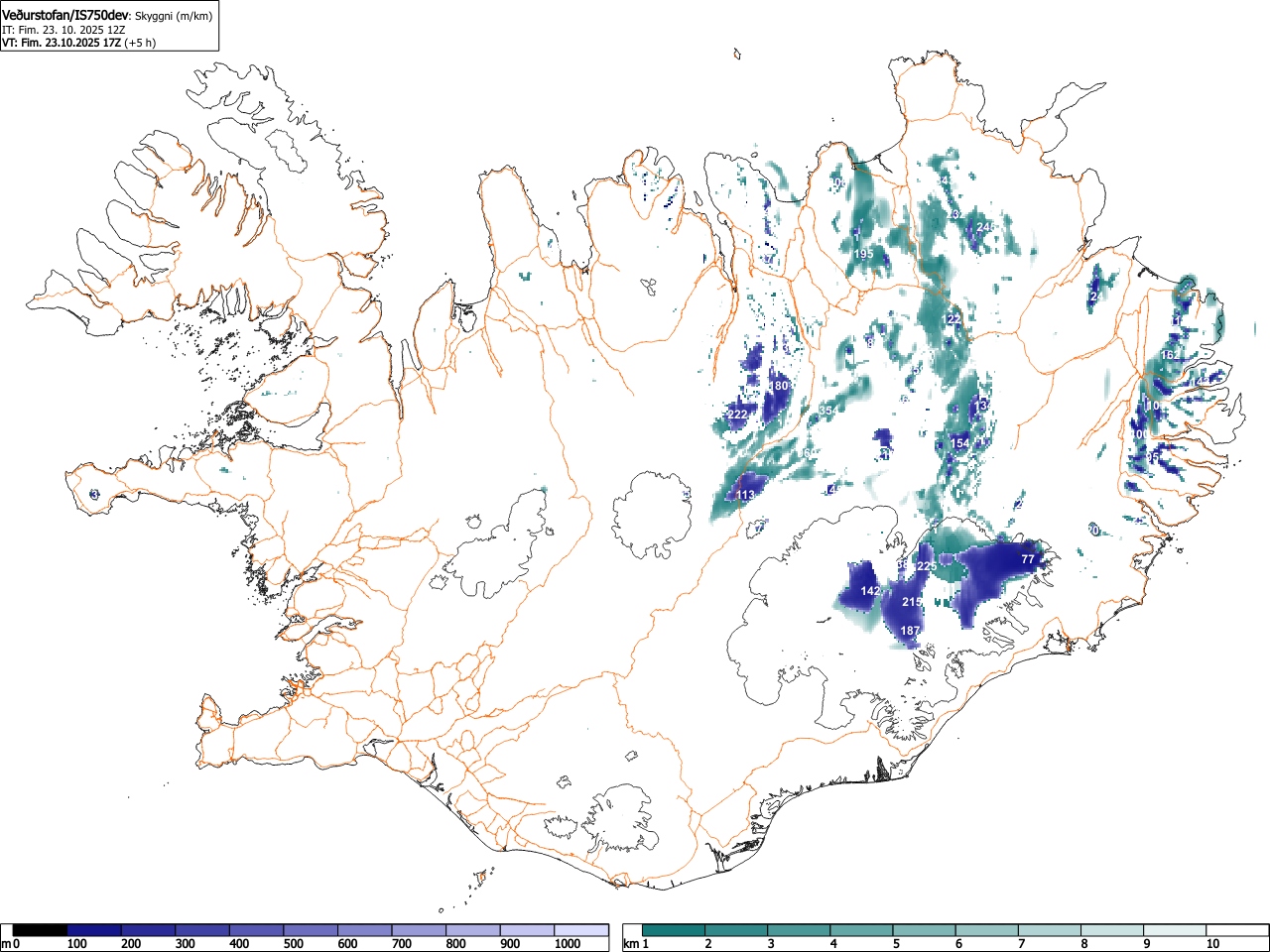The height and width of the screenshot is (952, 1270).
Task: Click the km legend swatch between 2 and 3
Action: [x=737, y=930]
